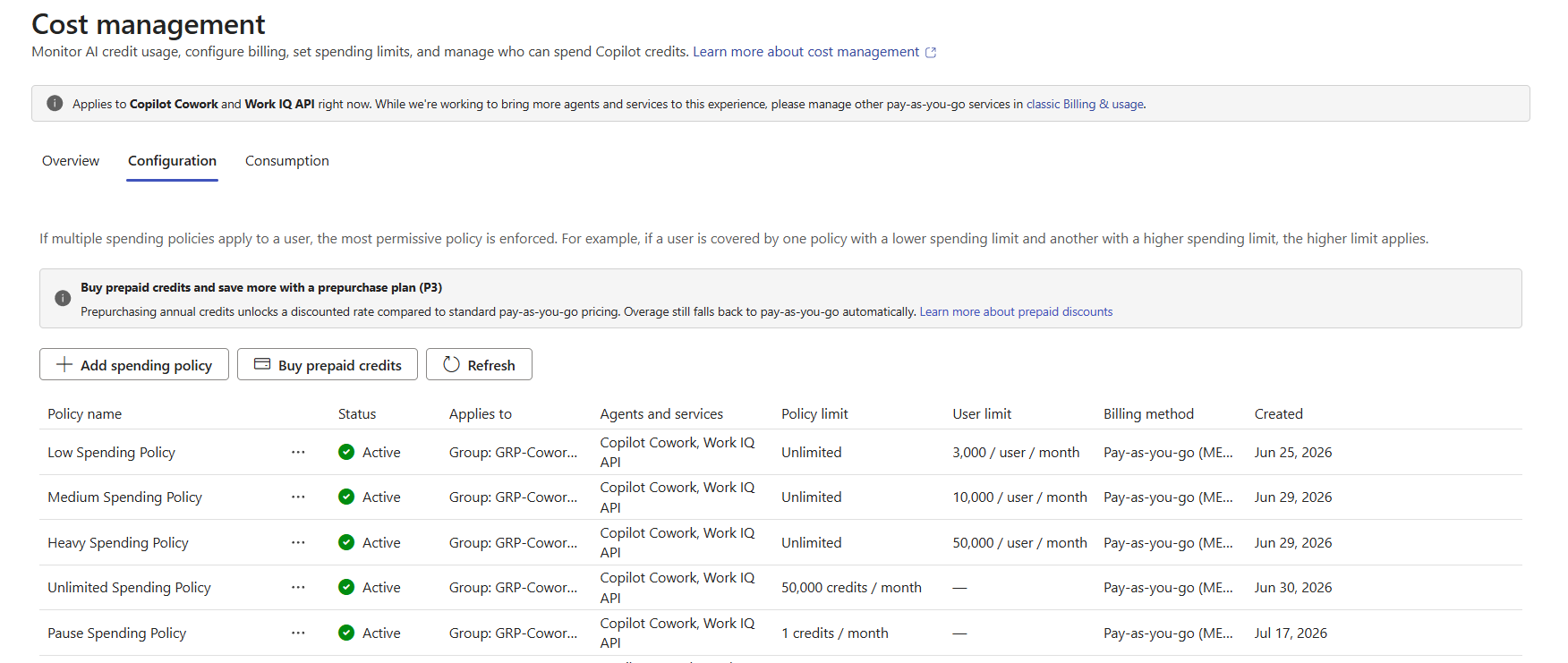Click the Jul 17, 2026 created date

click(x=1291, y=633)
